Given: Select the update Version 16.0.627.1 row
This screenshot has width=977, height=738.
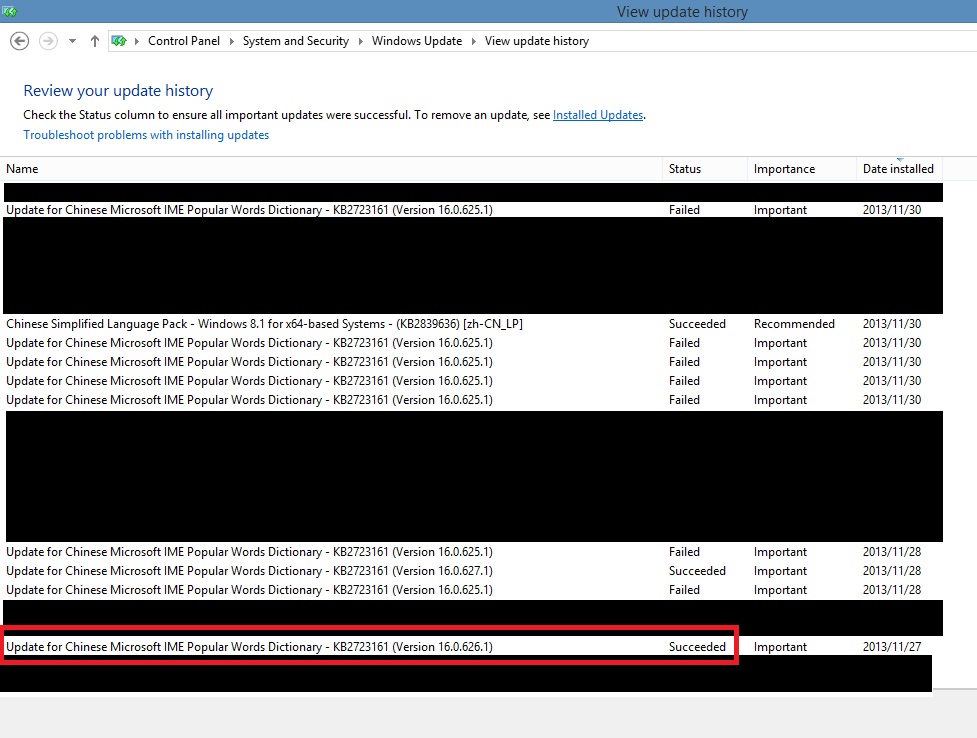Looking at the screenshot, I should coord(473,571).
